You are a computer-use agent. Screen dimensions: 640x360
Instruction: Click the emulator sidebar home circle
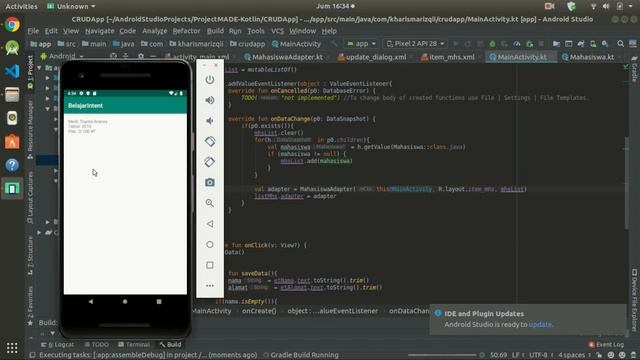coord(210,244)
